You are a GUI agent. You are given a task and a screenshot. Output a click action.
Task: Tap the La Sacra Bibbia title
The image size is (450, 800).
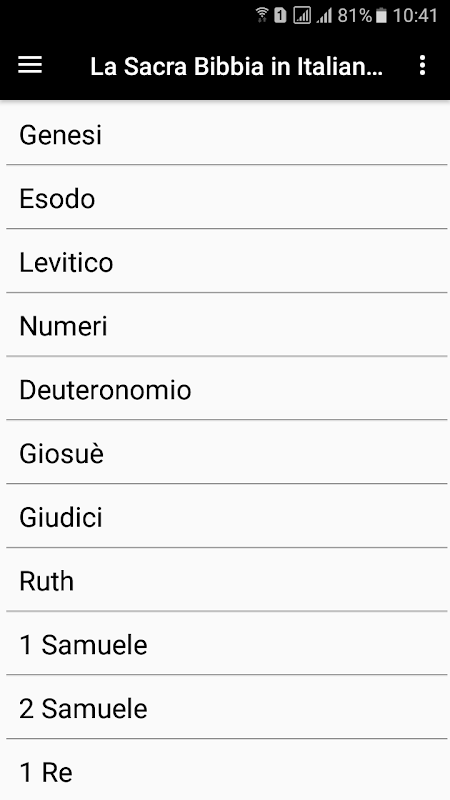237,66
